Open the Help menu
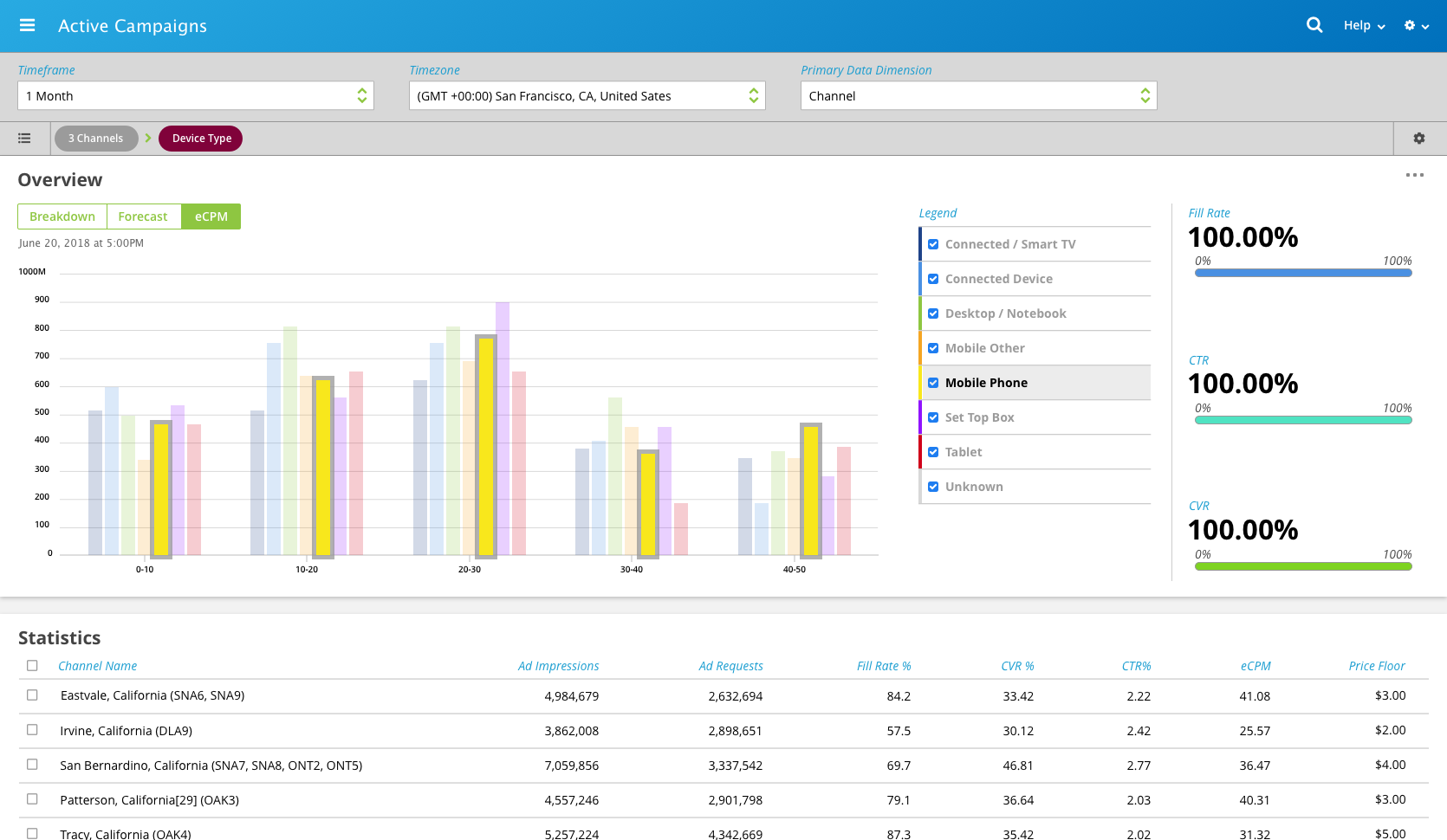Screen dimensions: 1447x840 pos(1364,26)
